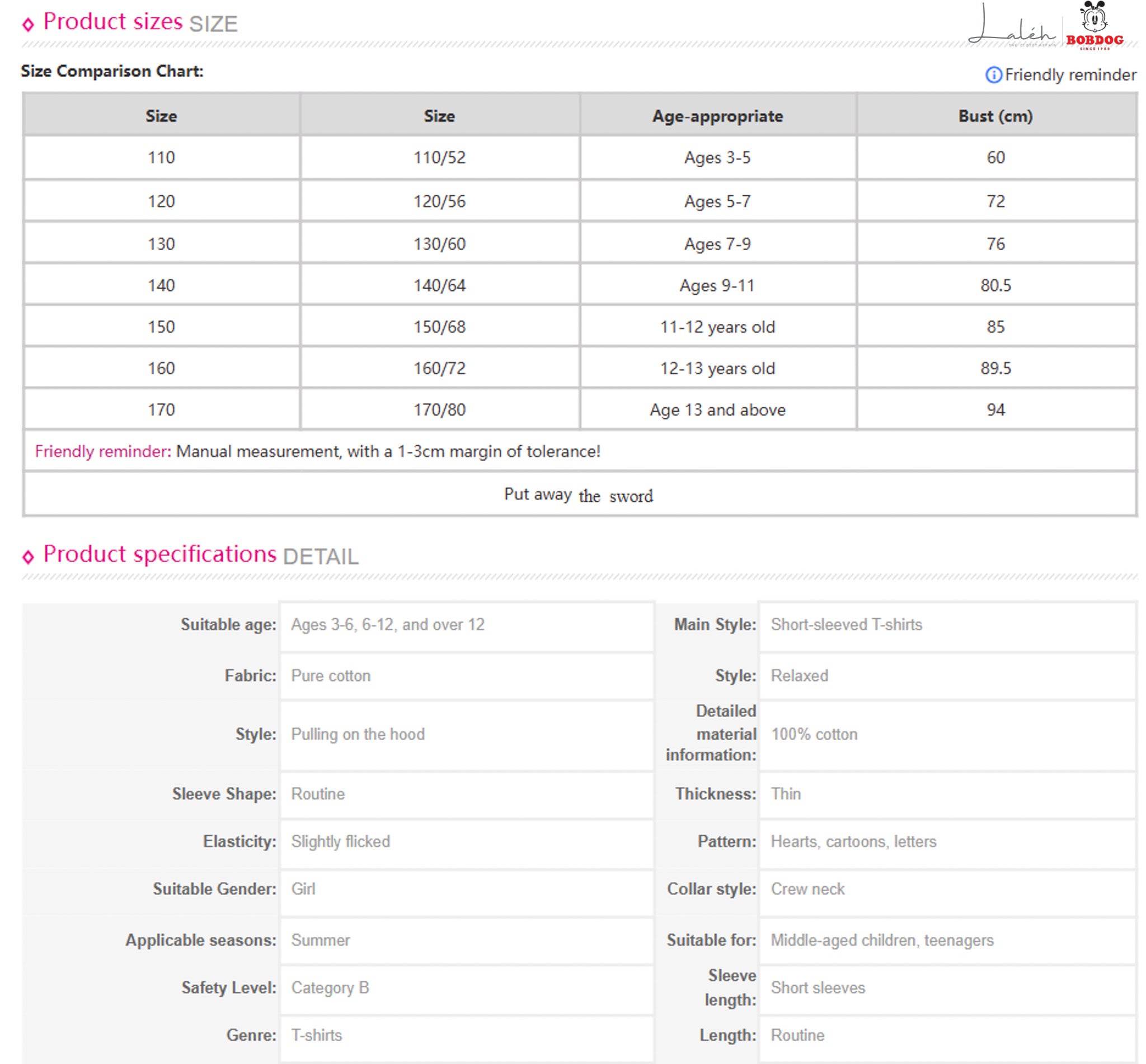Click the 'Ages 7-9' cell
The image size is (1146, 1064).
(x=717, y=243)
